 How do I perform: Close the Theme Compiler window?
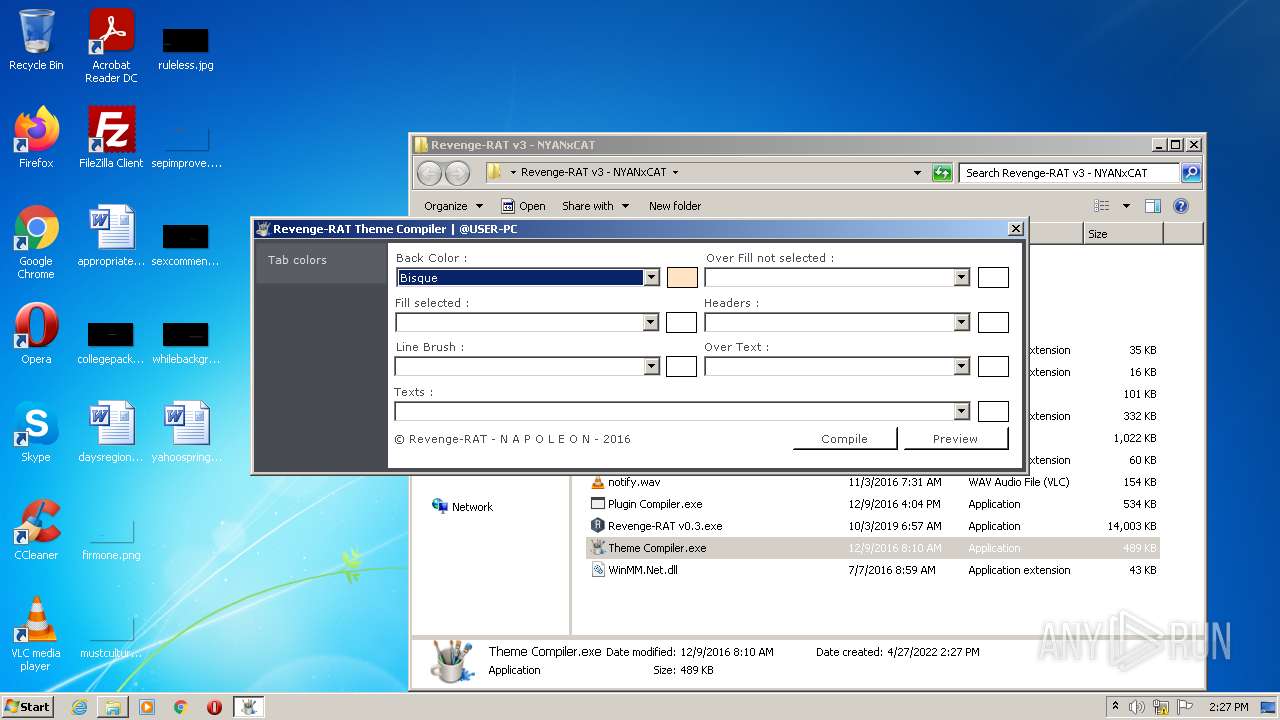pyautogui.click(x=1015, y=229)
